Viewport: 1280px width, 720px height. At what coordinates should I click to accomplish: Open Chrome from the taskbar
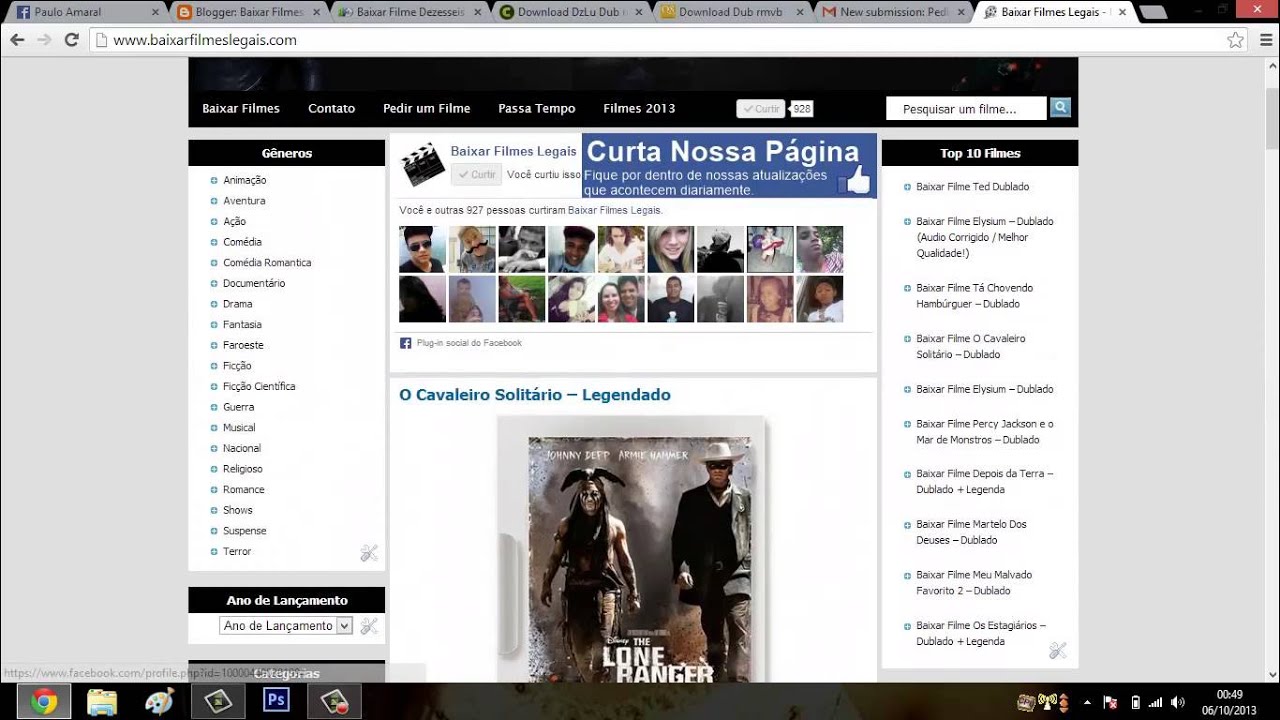click(x=43, y=702)
